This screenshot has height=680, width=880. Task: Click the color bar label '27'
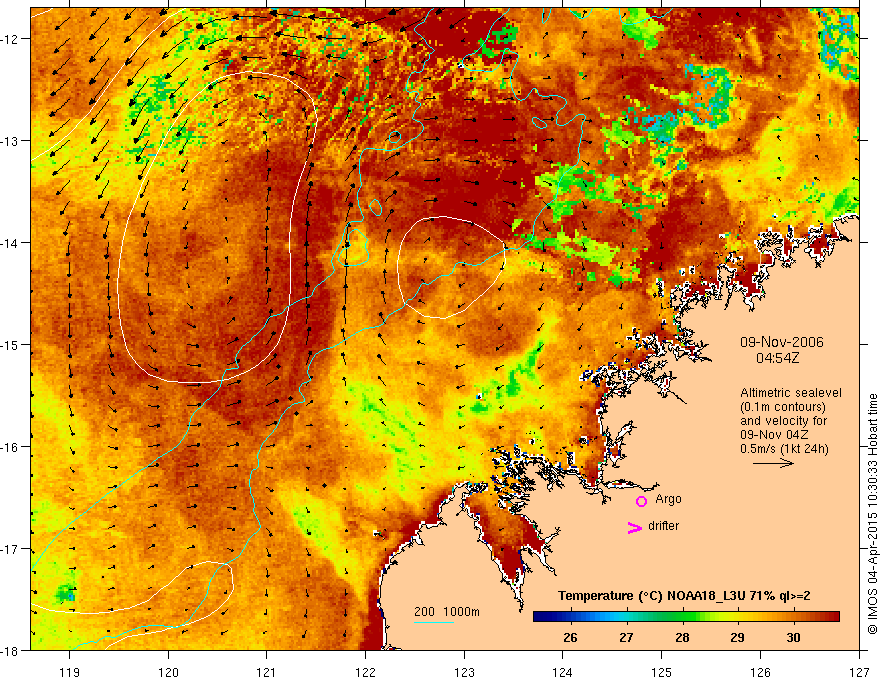pos(626,637)
